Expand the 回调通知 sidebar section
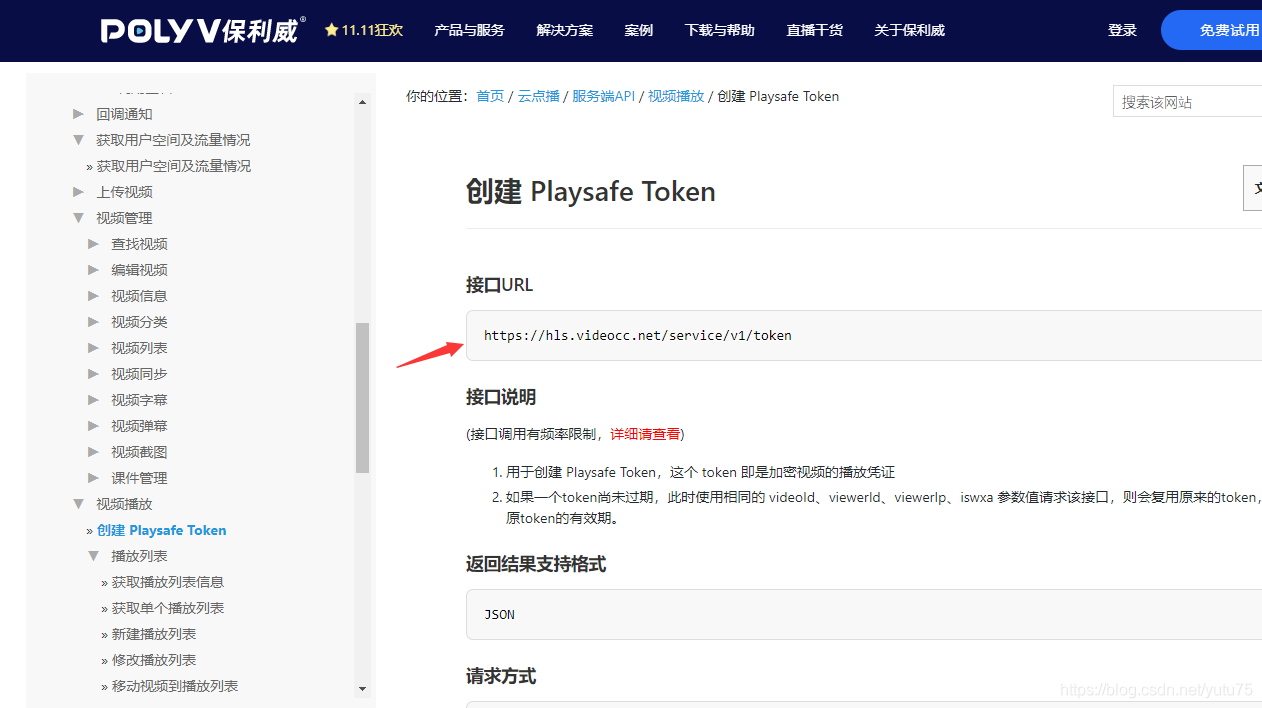 [x=124, y=113]
